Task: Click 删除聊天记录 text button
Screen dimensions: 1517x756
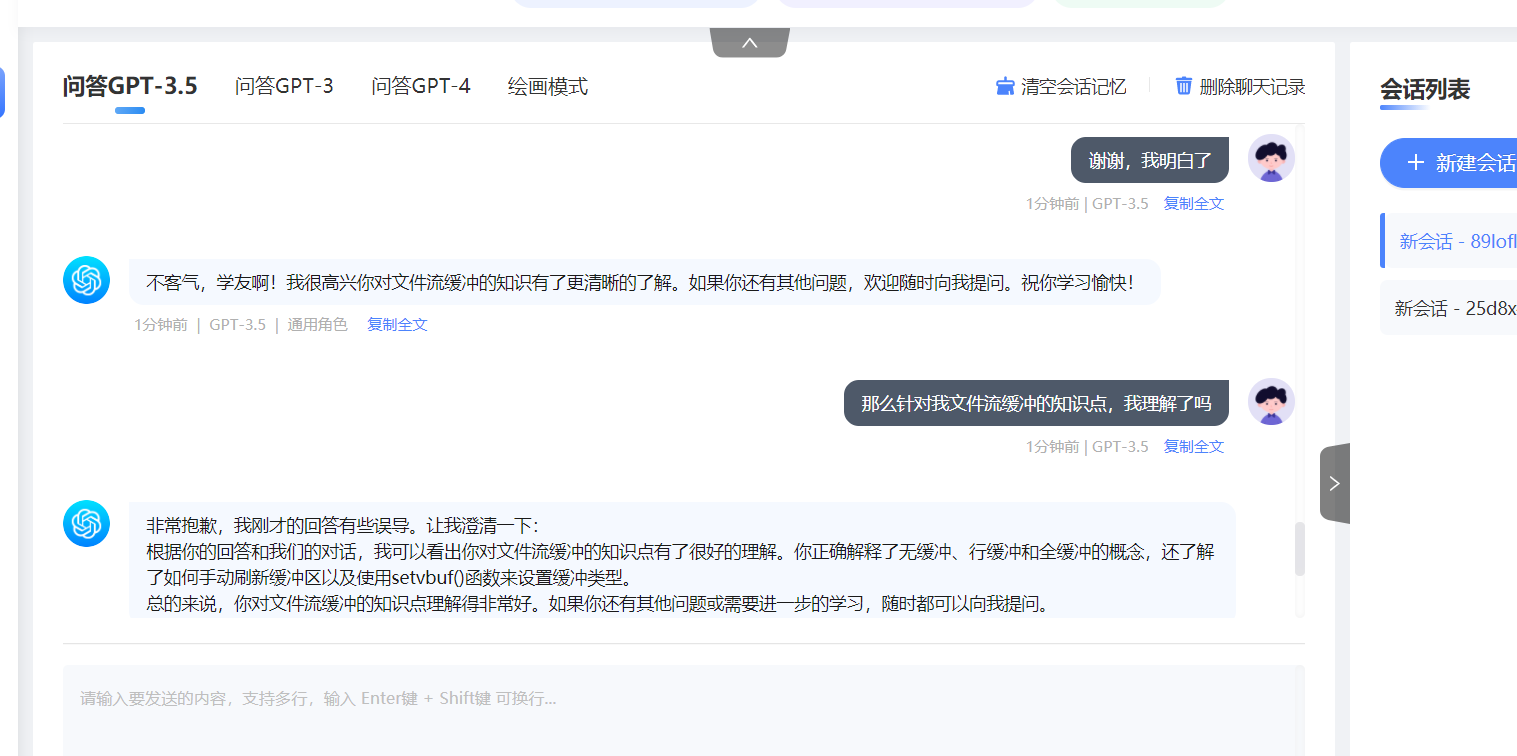Action: click(x=1253, y=87)
